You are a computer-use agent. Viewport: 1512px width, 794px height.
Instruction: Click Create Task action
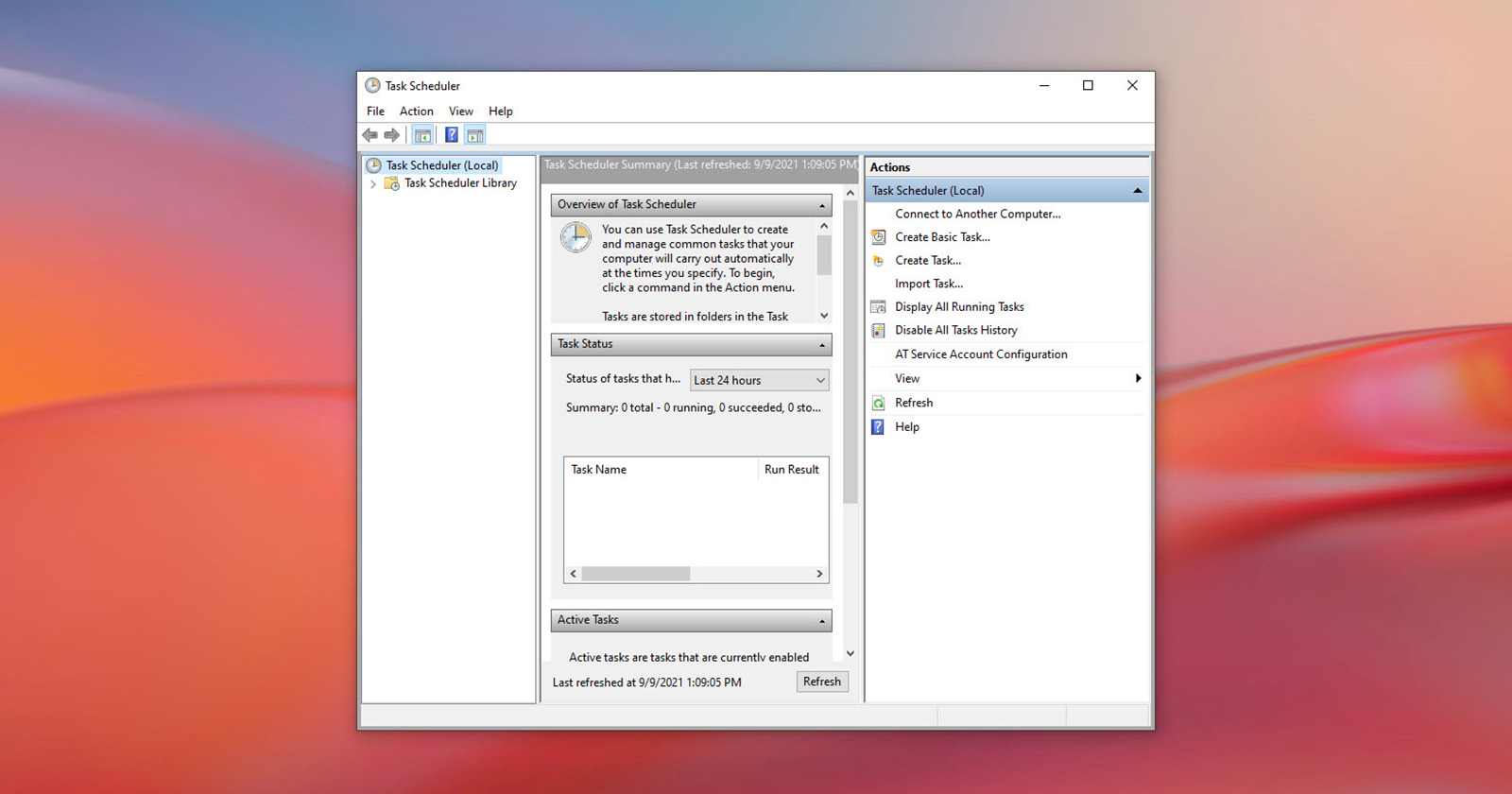pyautogui.click(x=928, y=261)
